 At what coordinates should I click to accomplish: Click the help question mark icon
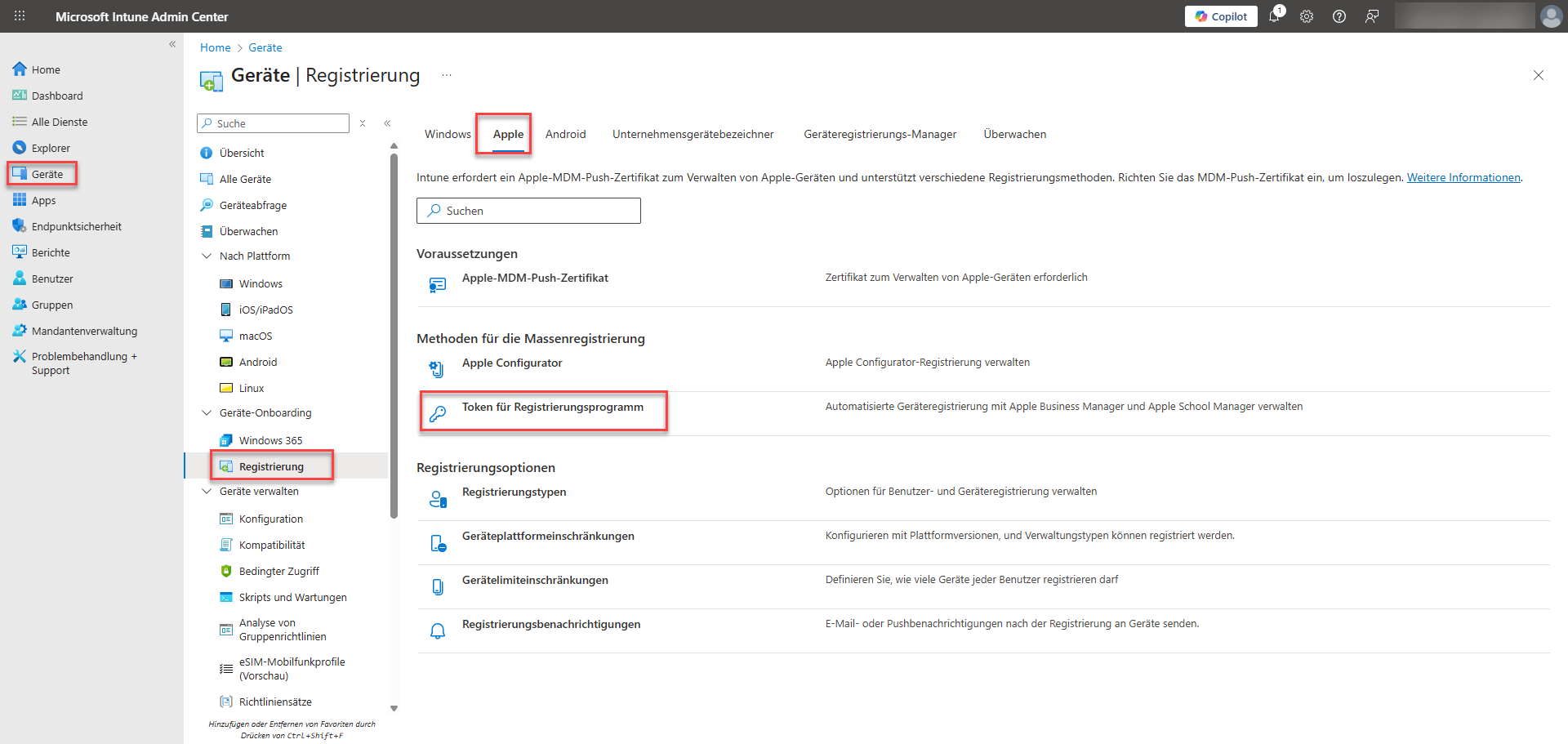click(1339, 16)
